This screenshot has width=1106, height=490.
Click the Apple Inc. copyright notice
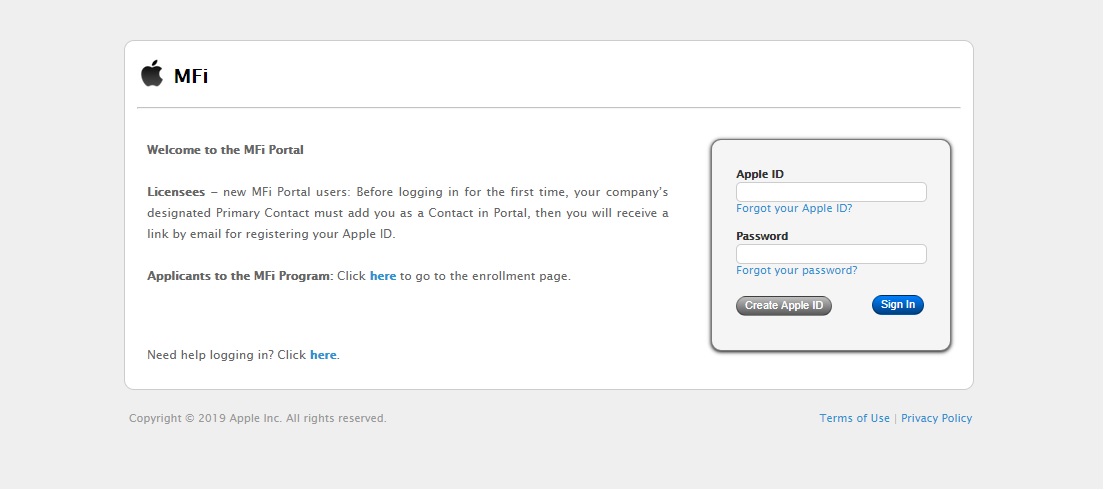point(257,419)
